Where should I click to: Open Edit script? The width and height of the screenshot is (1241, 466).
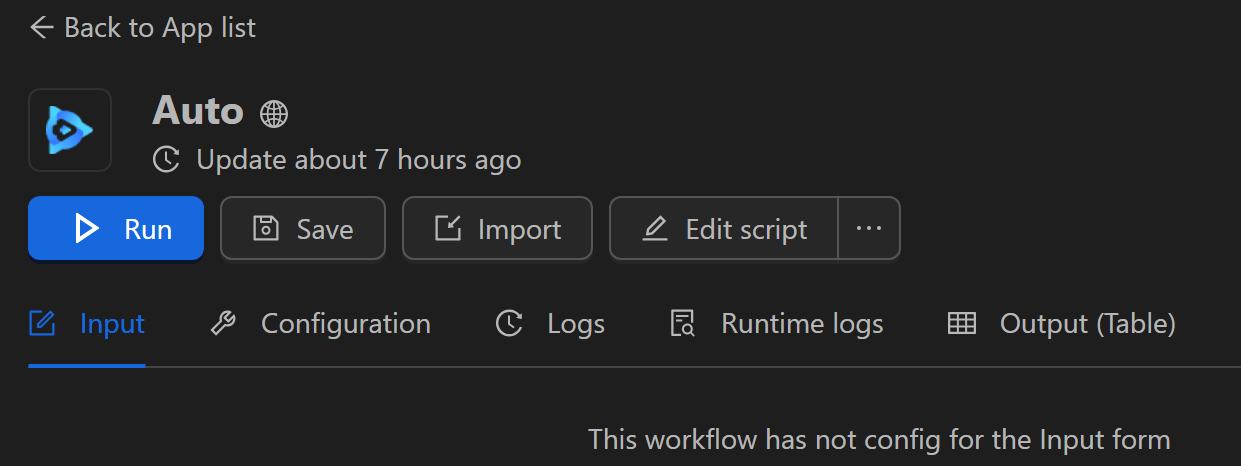click(x=724, y=229)
